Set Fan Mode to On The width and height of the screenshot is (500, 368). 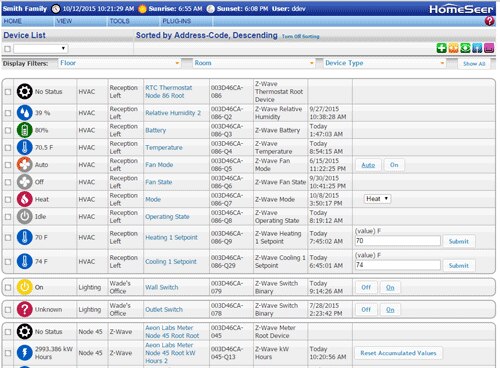pos(394,165)
